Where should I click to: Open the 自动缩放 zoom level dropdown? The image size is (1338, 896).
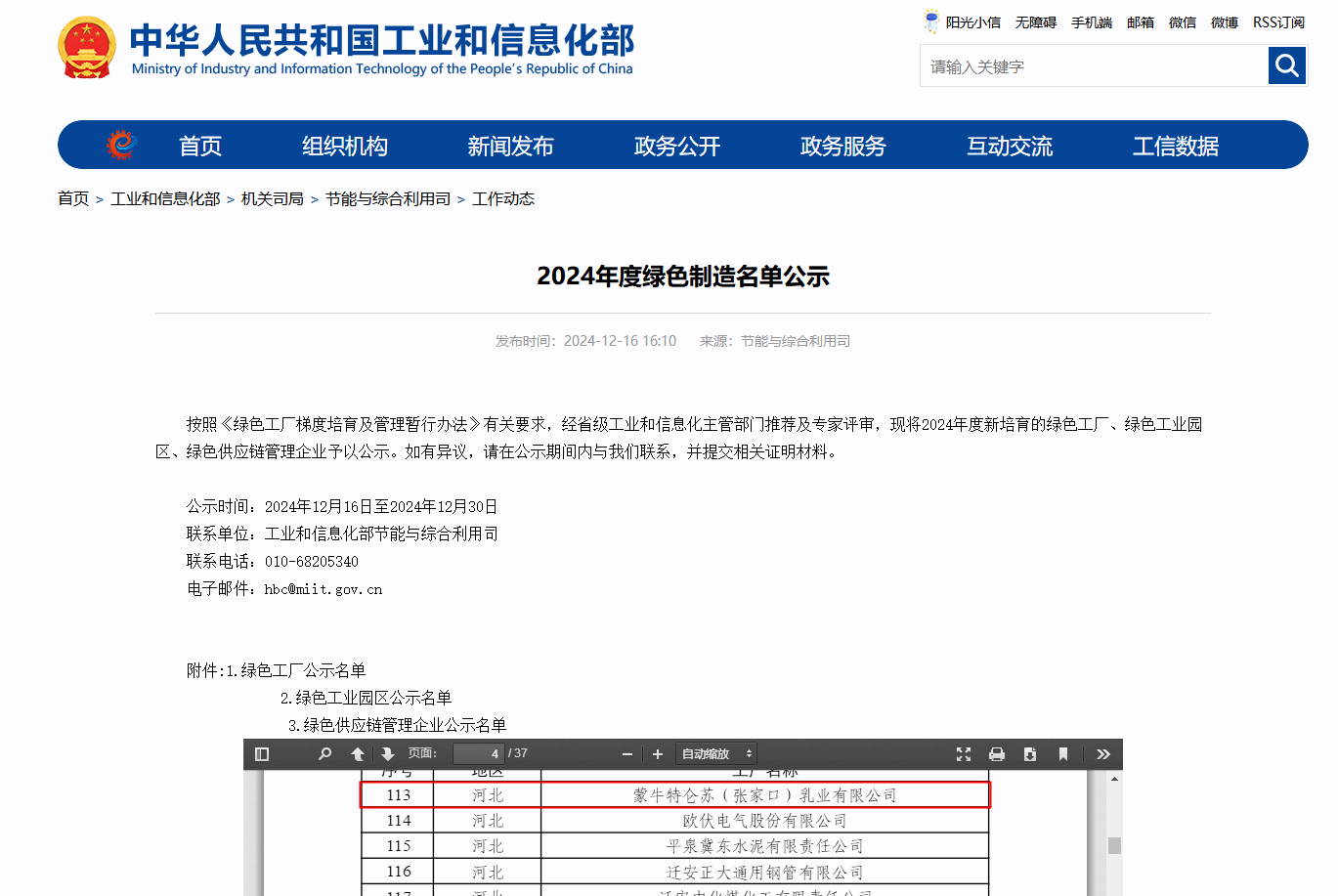click(x=716, y=753)
